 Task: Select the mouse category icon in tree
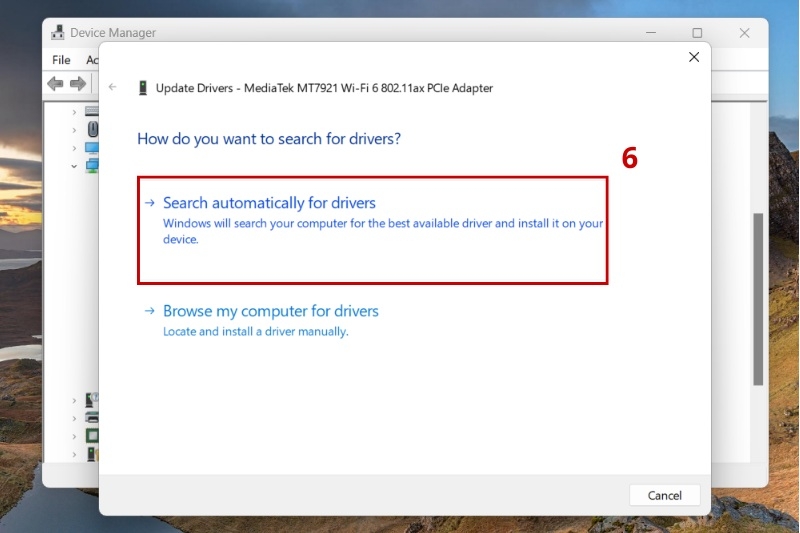tap(93, 129)
